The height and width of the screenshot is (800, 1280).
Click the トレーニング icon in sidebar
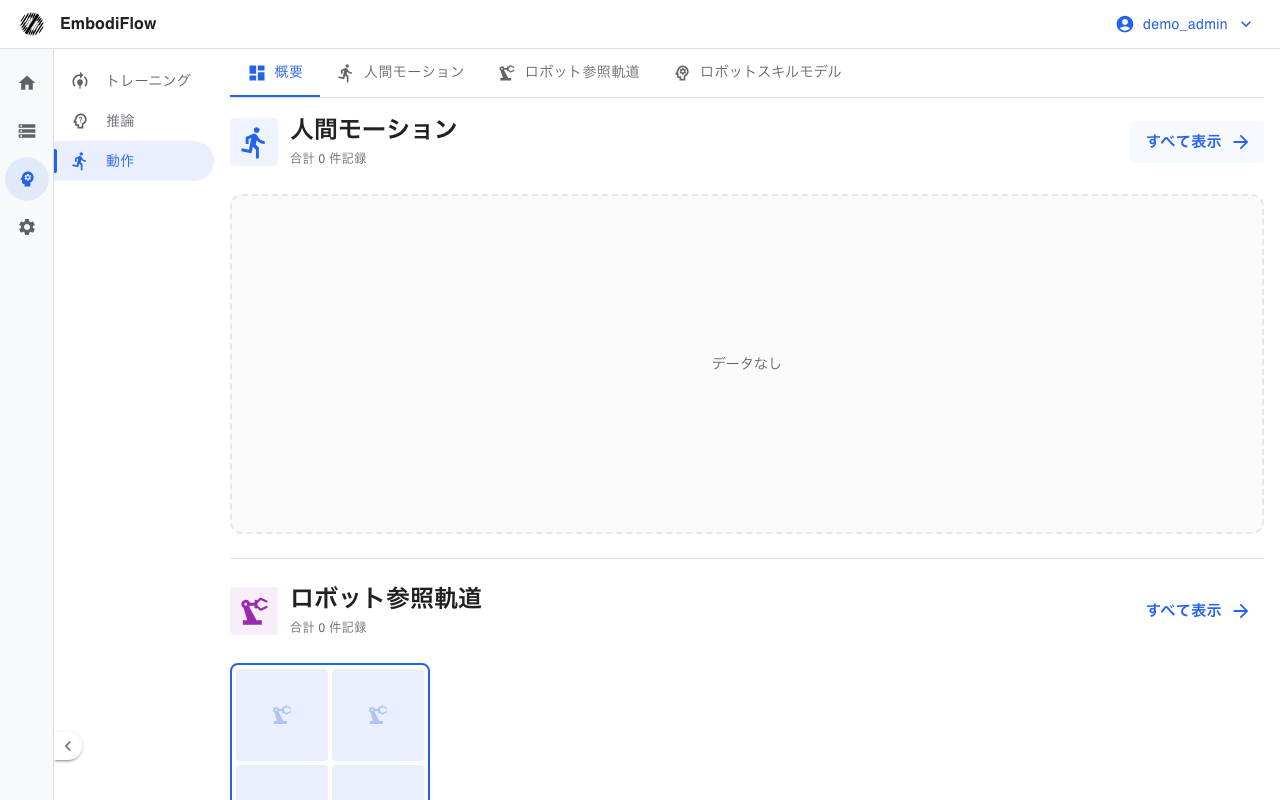coord(80,81)
